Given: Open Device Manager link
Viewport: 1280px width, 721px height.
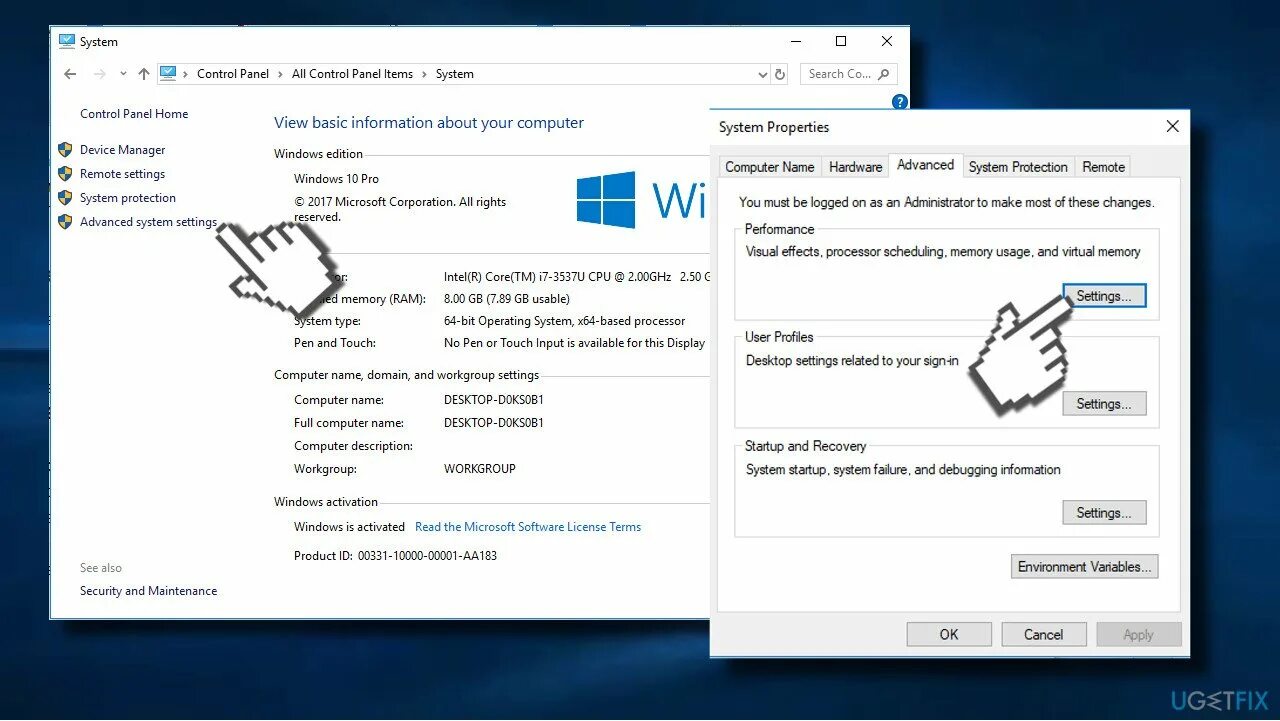Looking at the screenshot, I should point(123,150).
